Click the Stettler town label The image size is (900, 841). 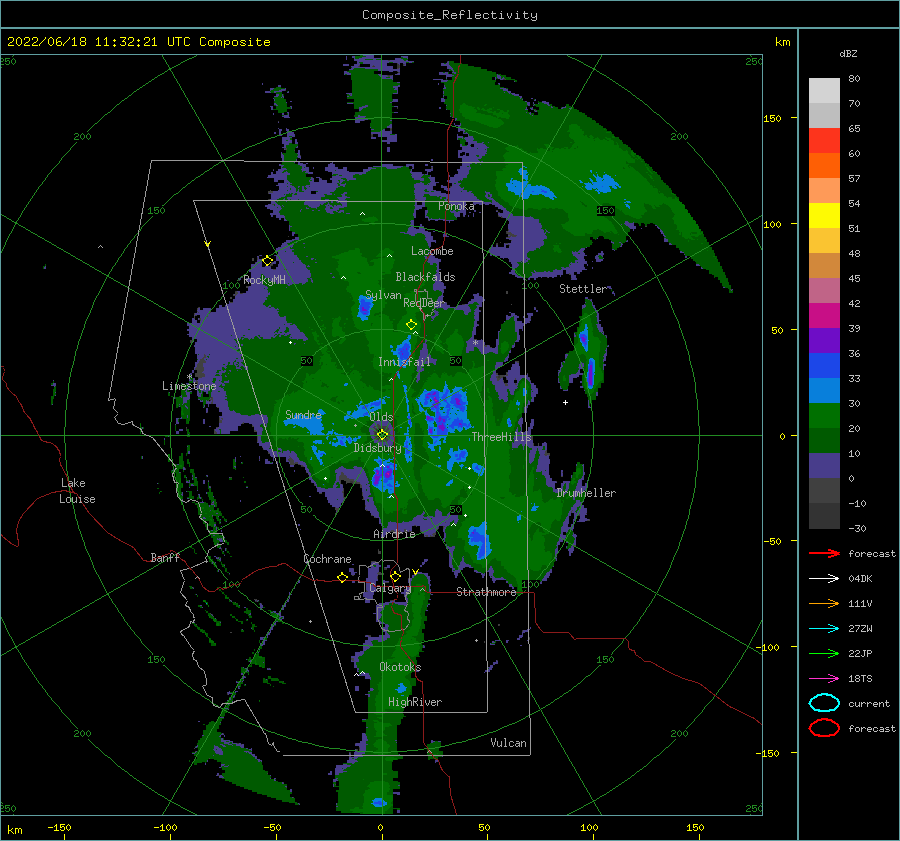tap(583, 289)
